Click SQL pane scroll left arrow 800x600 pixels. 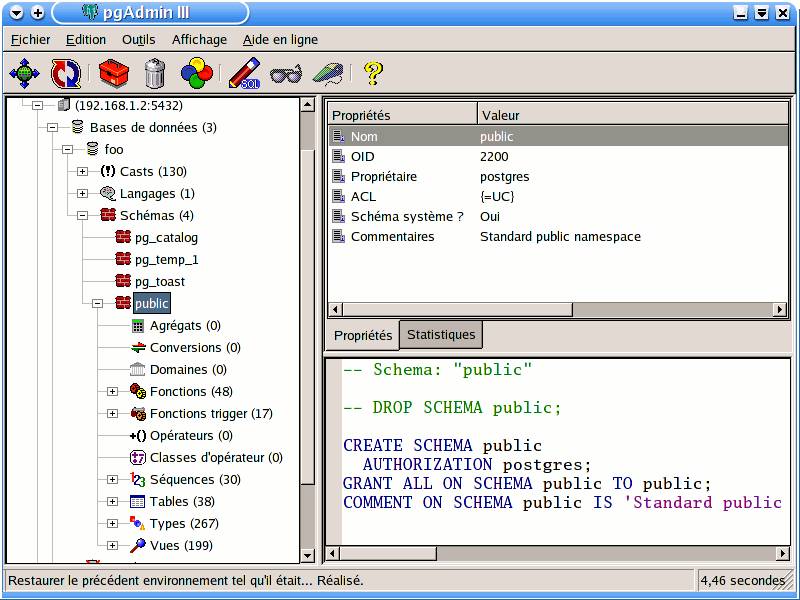tap(333, 553)
